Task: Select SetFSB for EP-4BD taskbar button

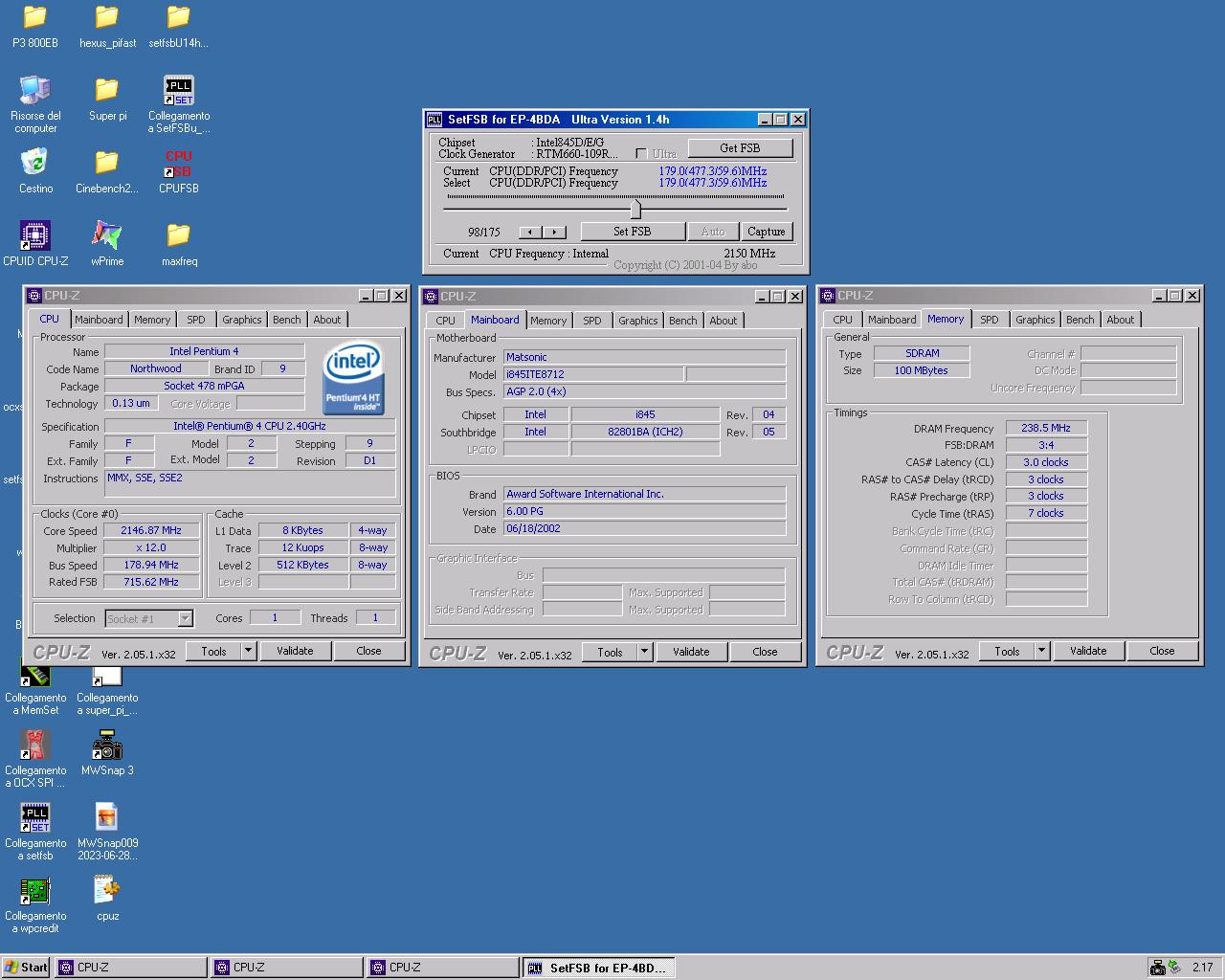Action: click(x=599, y=968)
